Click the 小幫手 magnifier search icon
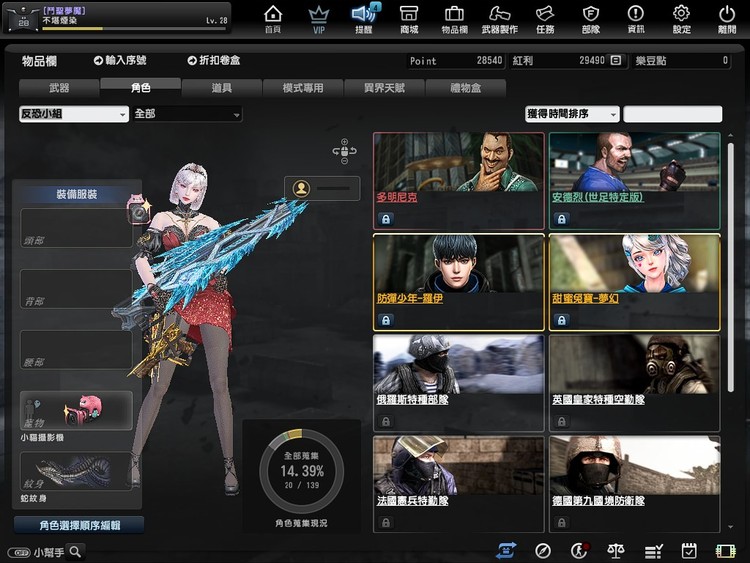Viewport: 750px width, 563px height. (75, 552)
